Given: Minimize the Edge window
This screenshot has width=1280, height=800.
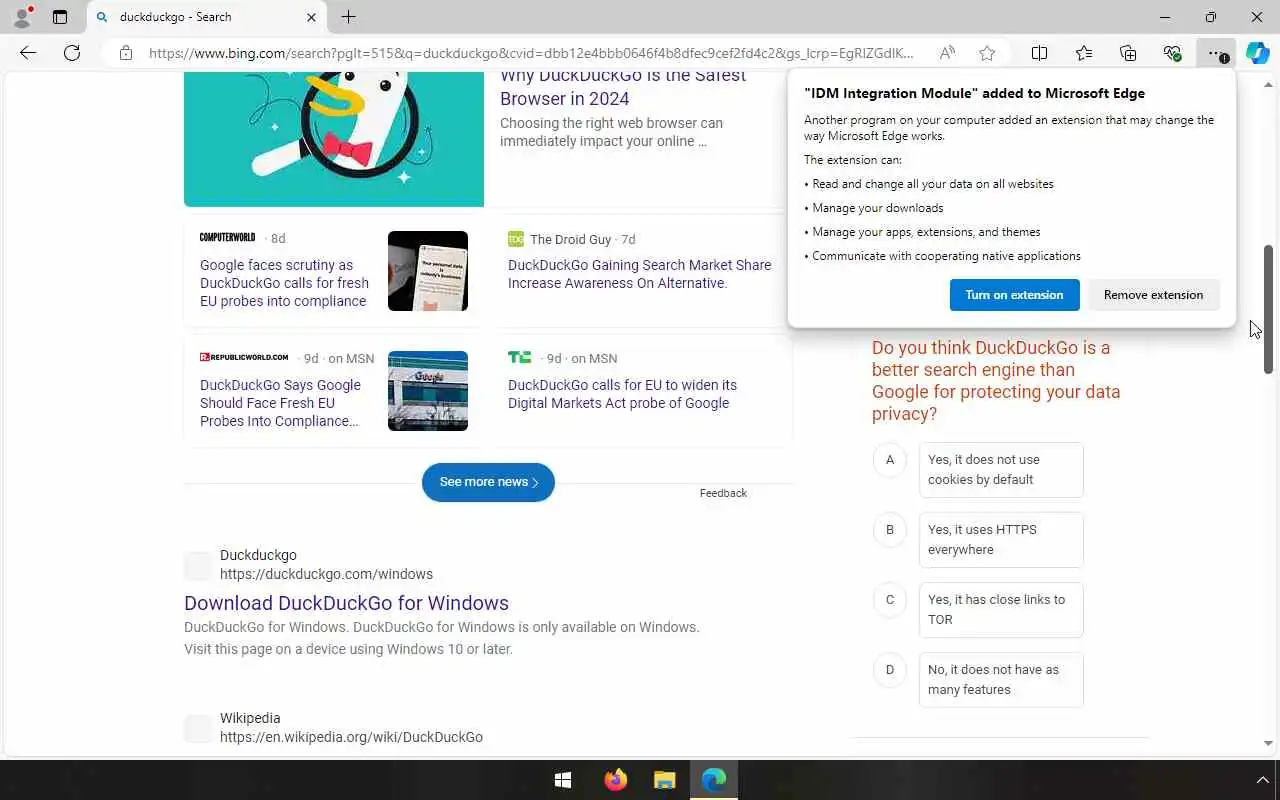Looking at the screenshot, I should pos(1165,17).
